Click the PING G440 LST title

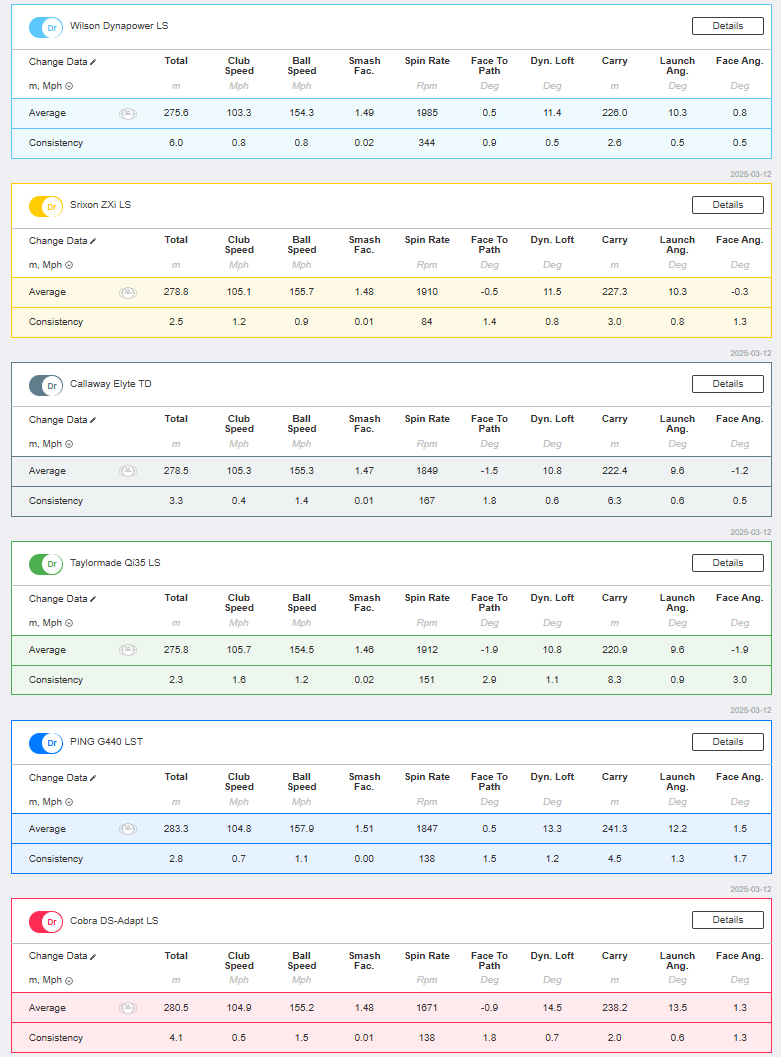point(106,742)
